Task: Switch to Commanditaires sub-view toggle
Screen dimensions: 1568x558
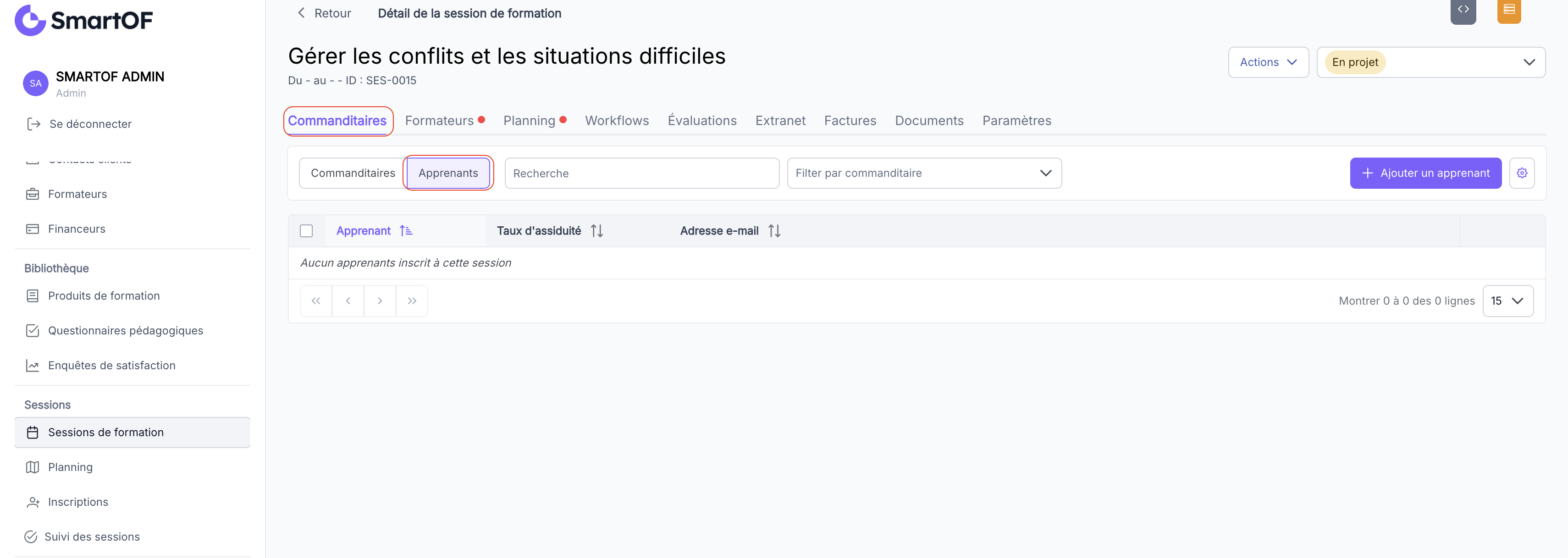Action: (353, 174)
